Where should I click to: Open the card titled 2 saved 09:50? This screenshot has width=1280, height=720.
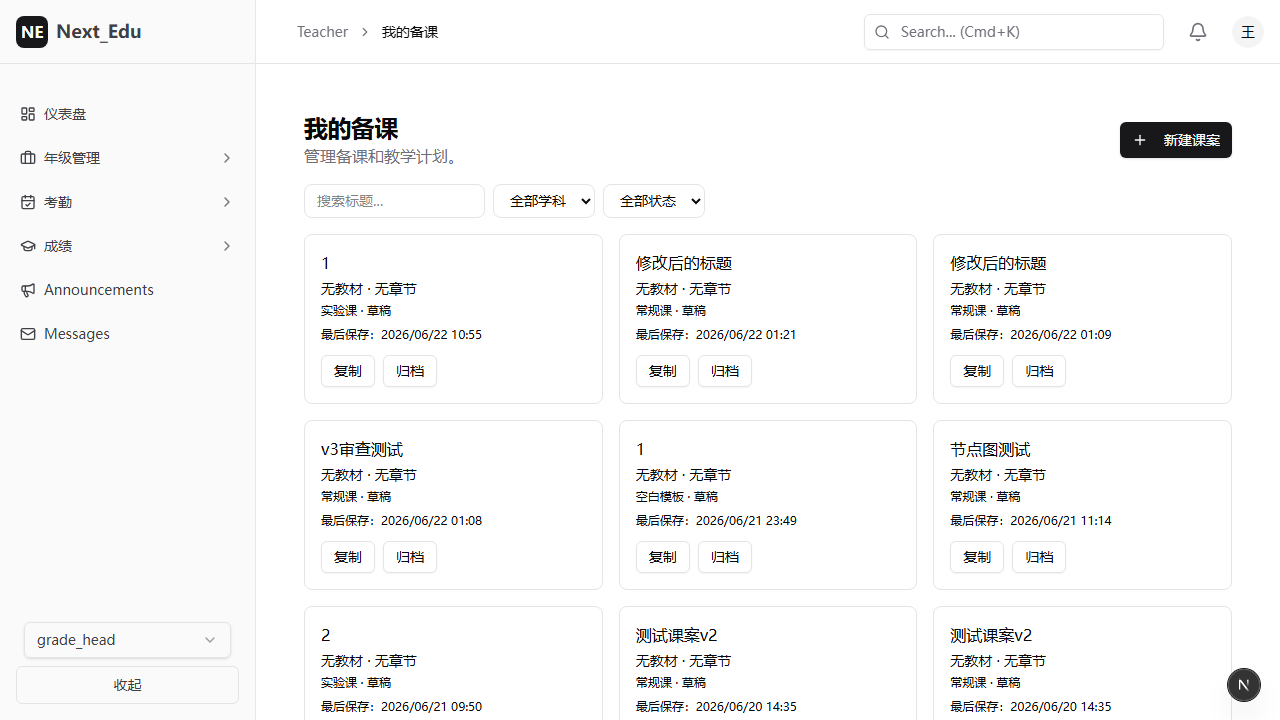click(326, 636)
